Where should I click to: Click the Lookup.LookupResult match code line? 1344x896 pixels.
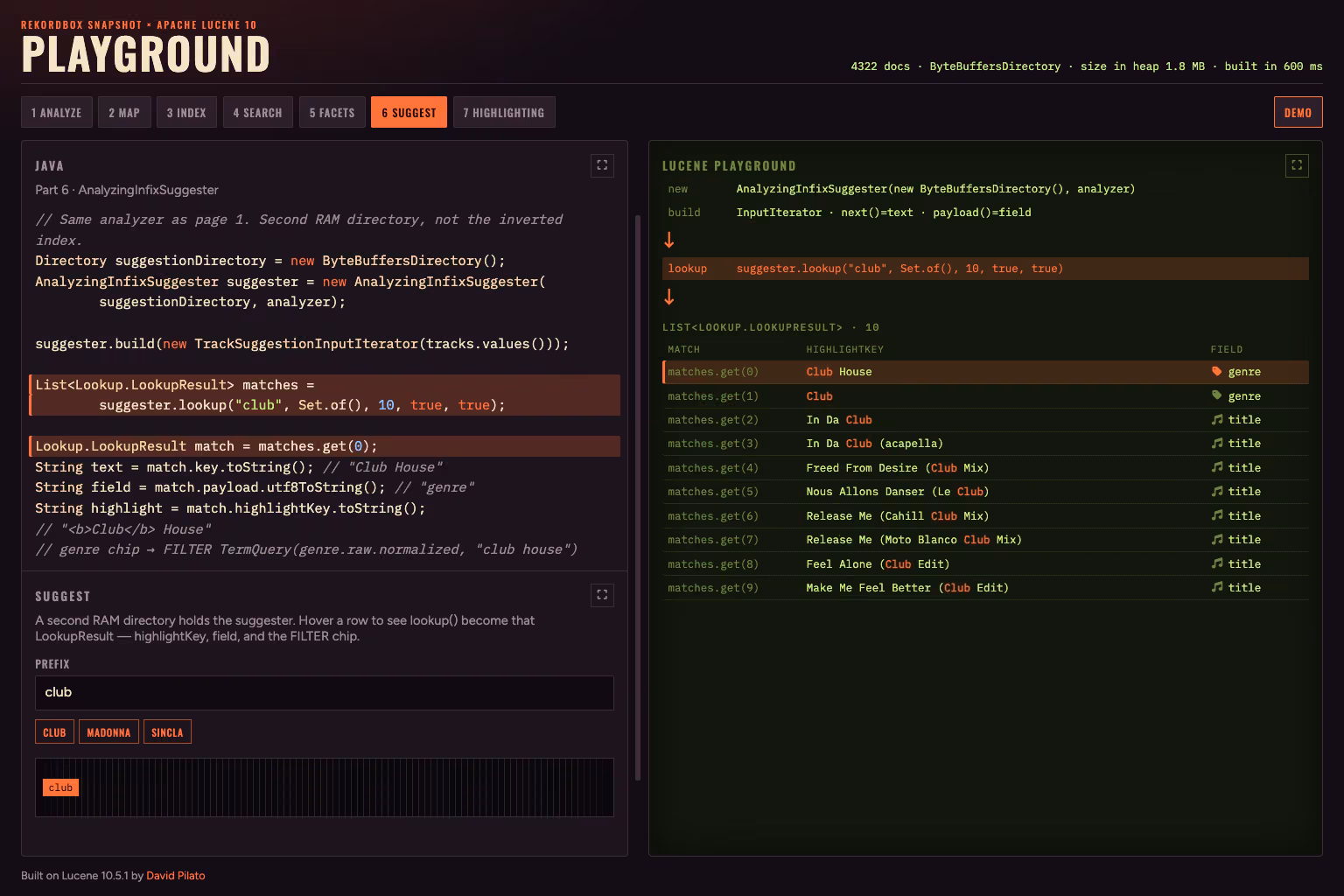point(325,446)
